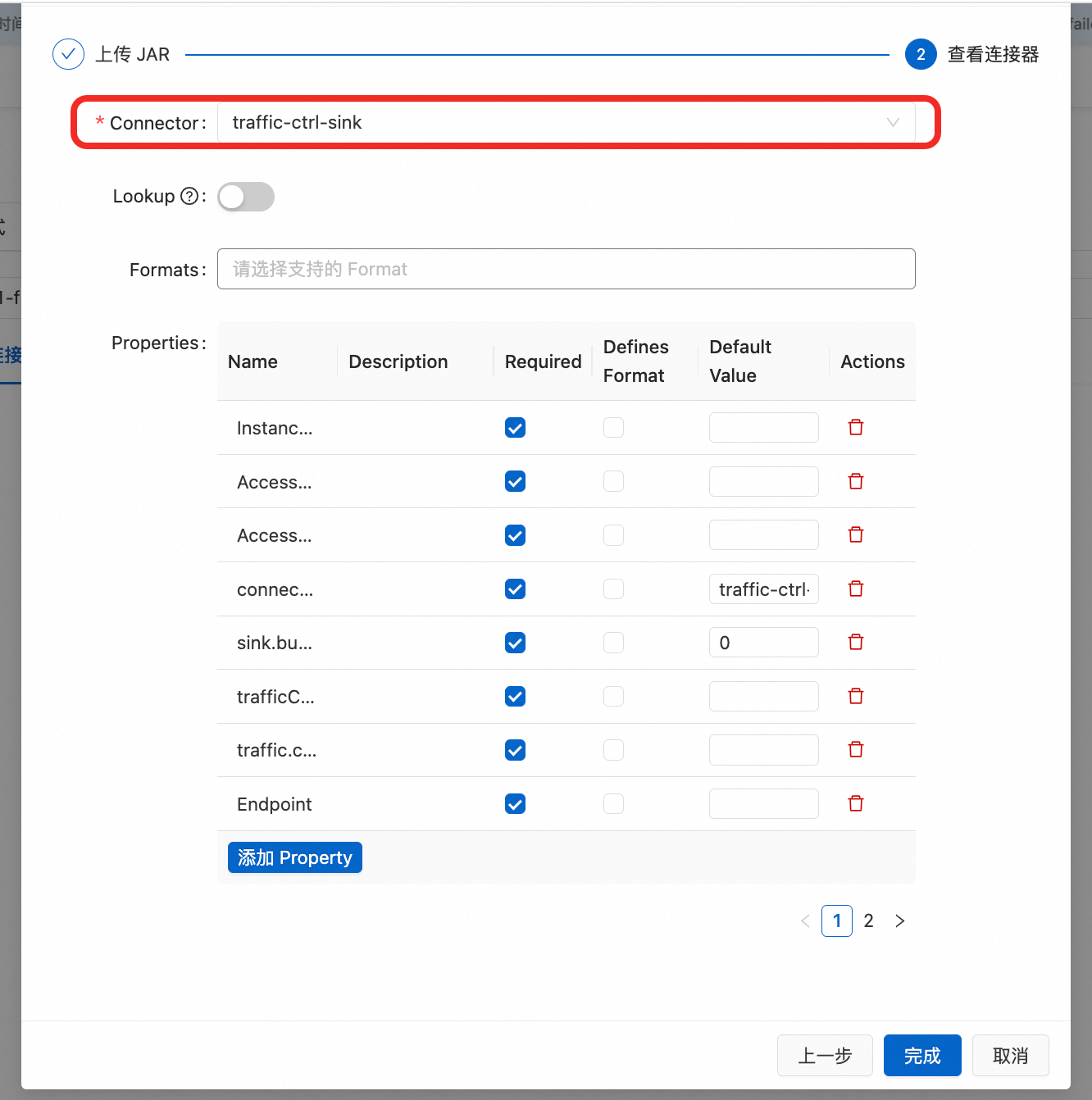Click the 查看连接器 step label
Image resolution: width=1092 pixels, height=1100 pixels.
point(994,54)
